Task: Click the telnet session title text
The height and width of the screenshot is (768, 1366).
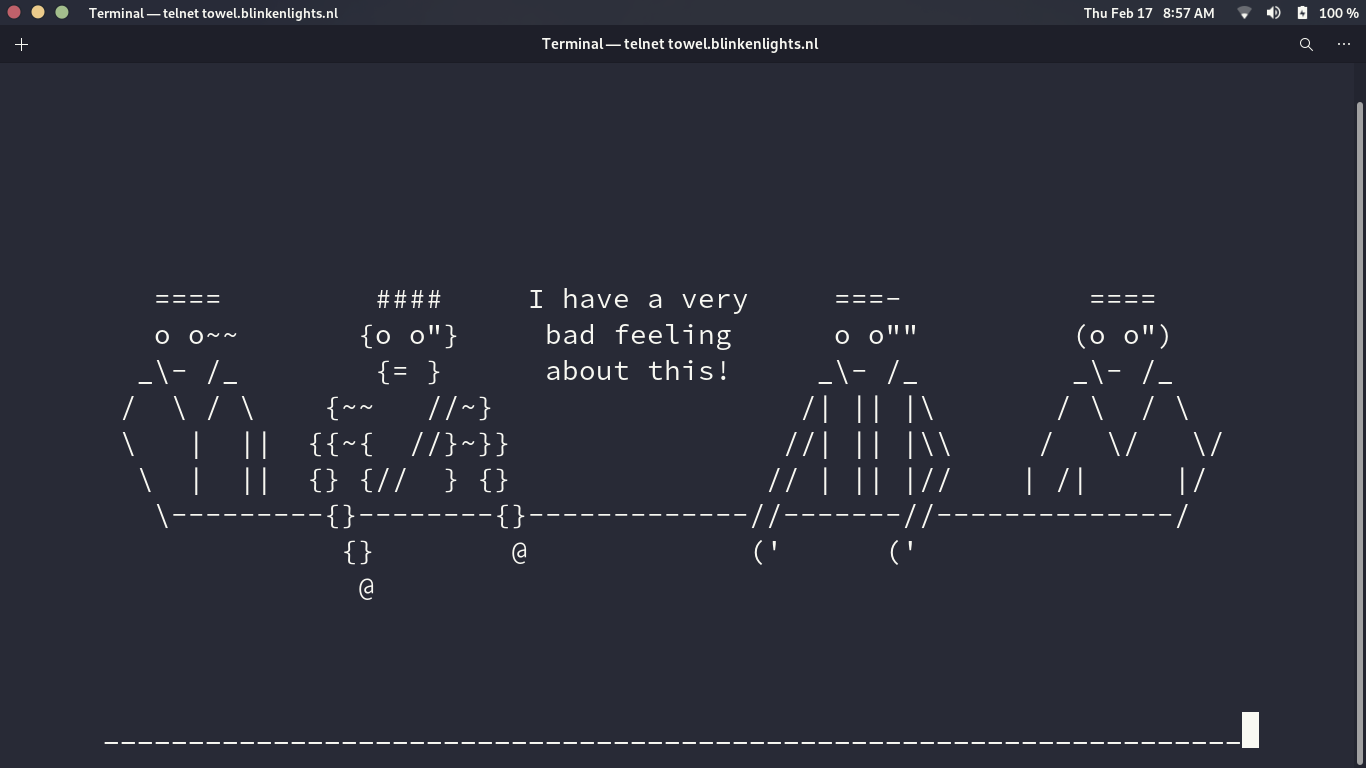Action: click(213, 13)
